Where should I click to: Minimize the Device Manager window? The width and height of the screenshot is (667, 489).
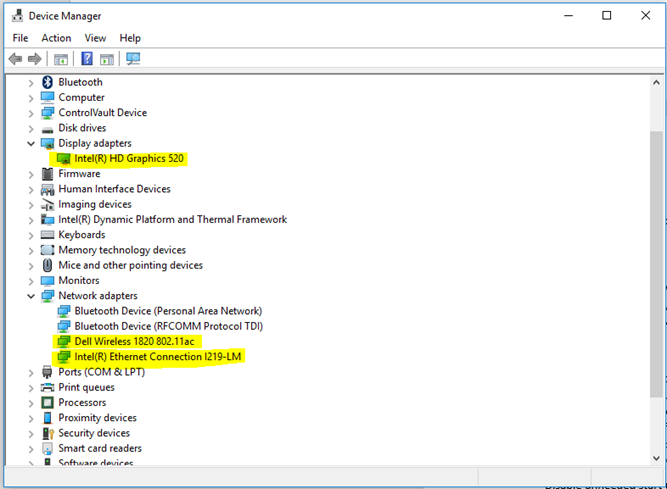tap(568, 16)
